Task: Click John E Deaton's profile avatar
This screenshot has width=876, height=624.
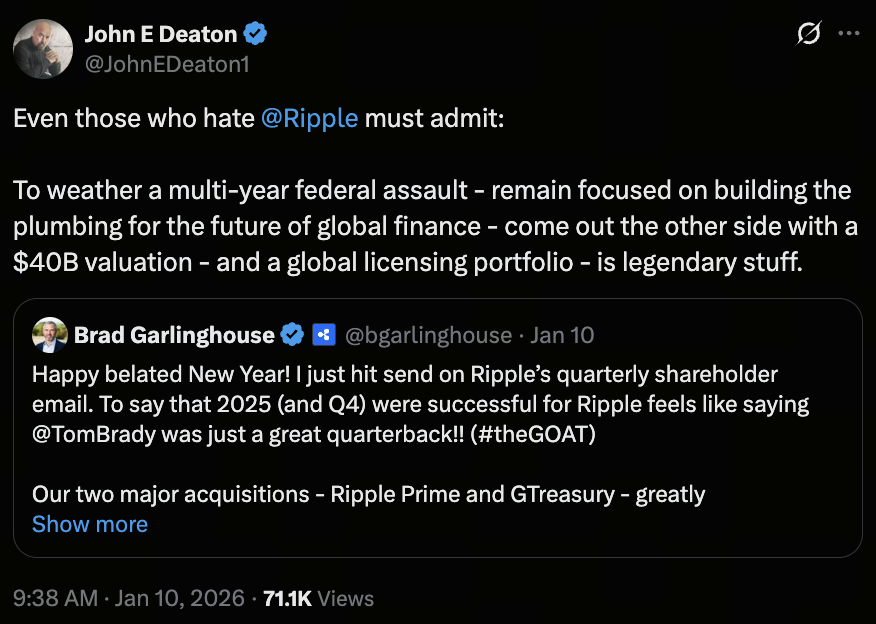Action: pos(43,48)
